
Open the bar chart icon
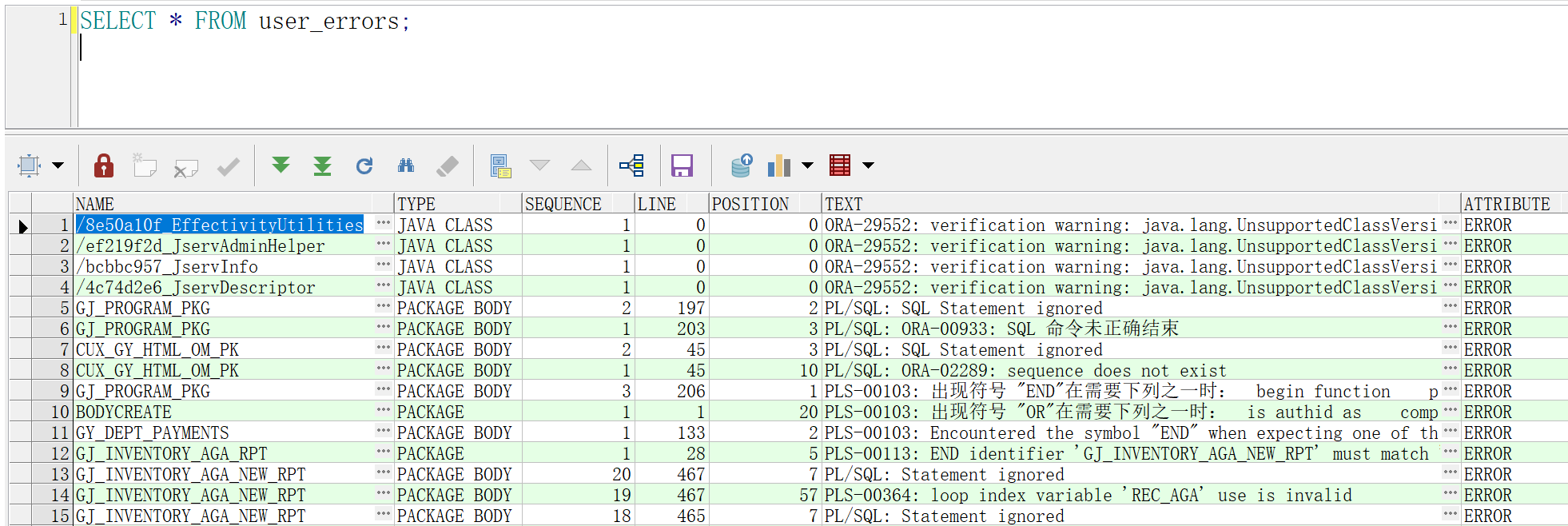tap(778, 165)
